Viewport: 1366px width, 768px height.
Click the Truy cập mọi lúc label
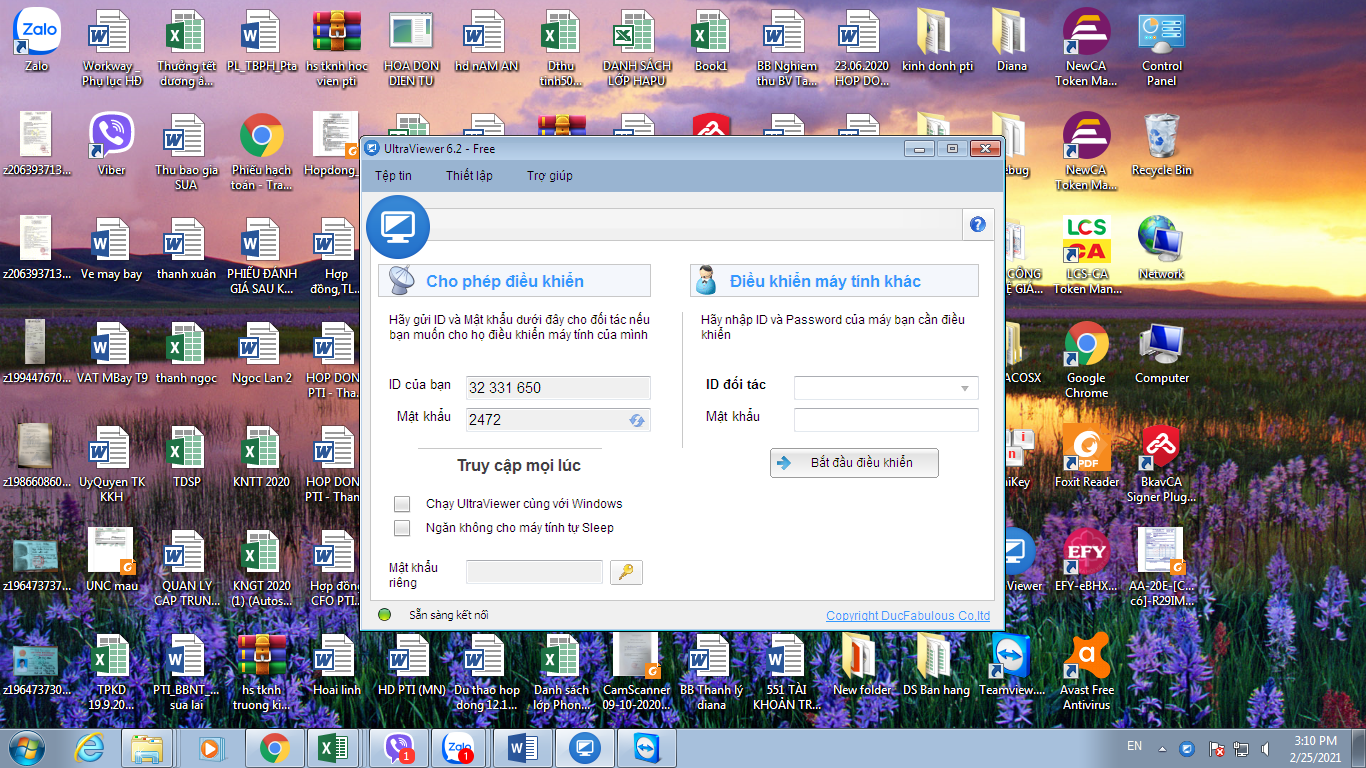(519, 465)
